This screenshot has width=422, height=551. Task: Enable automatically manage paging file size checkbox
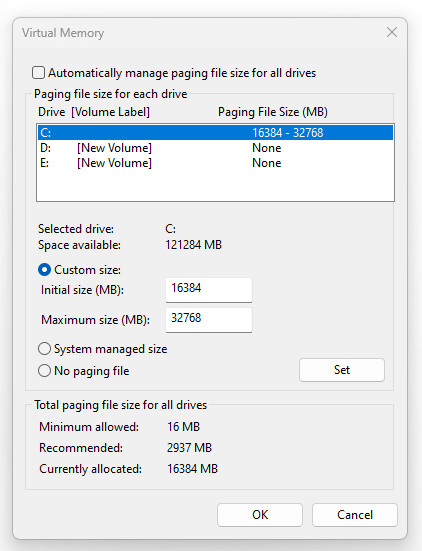pyautogui.click(x=38, y=73)
